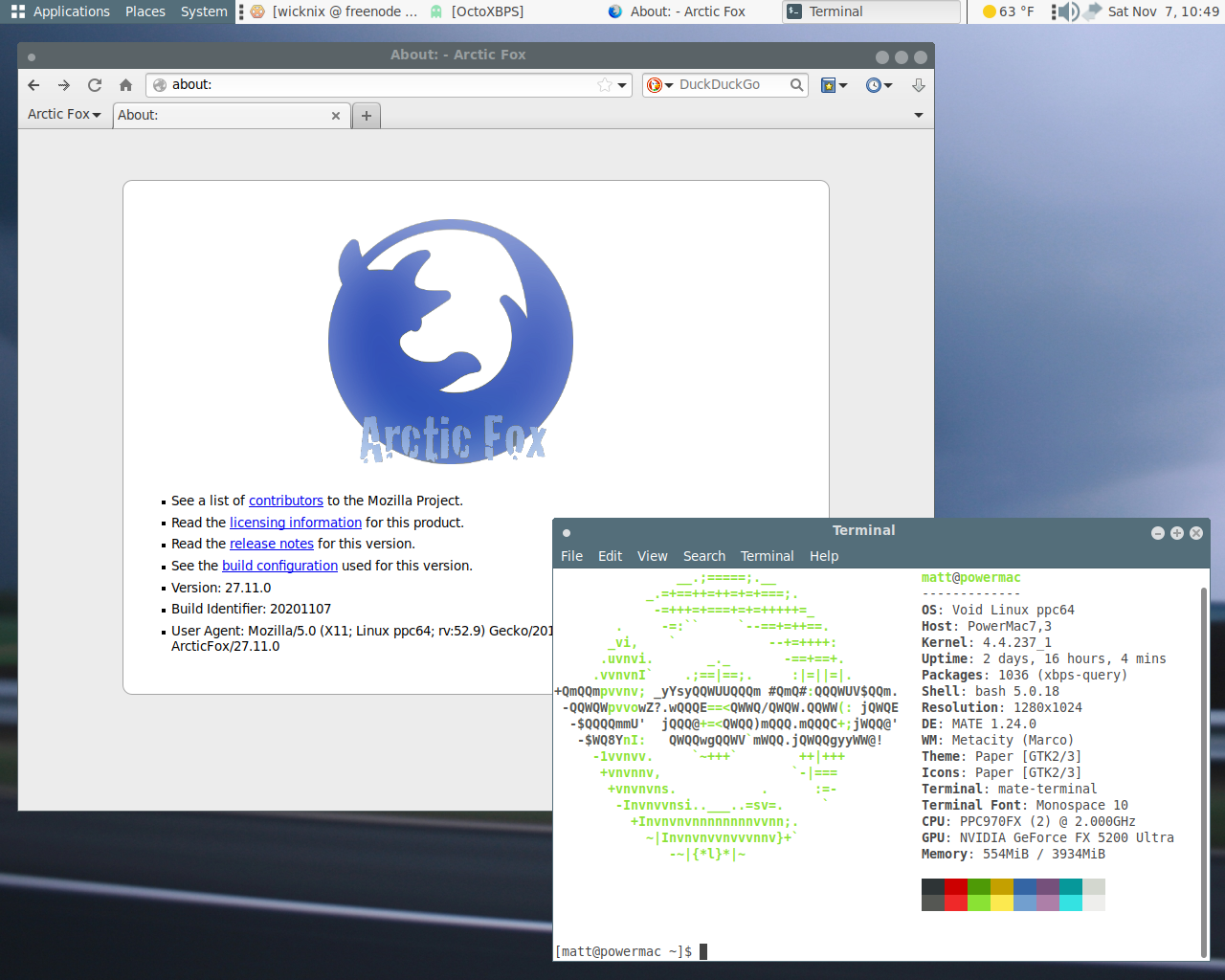Click the "OS: Void Linux ppc64" line
1225x980 pixels.
coord(997,611)
